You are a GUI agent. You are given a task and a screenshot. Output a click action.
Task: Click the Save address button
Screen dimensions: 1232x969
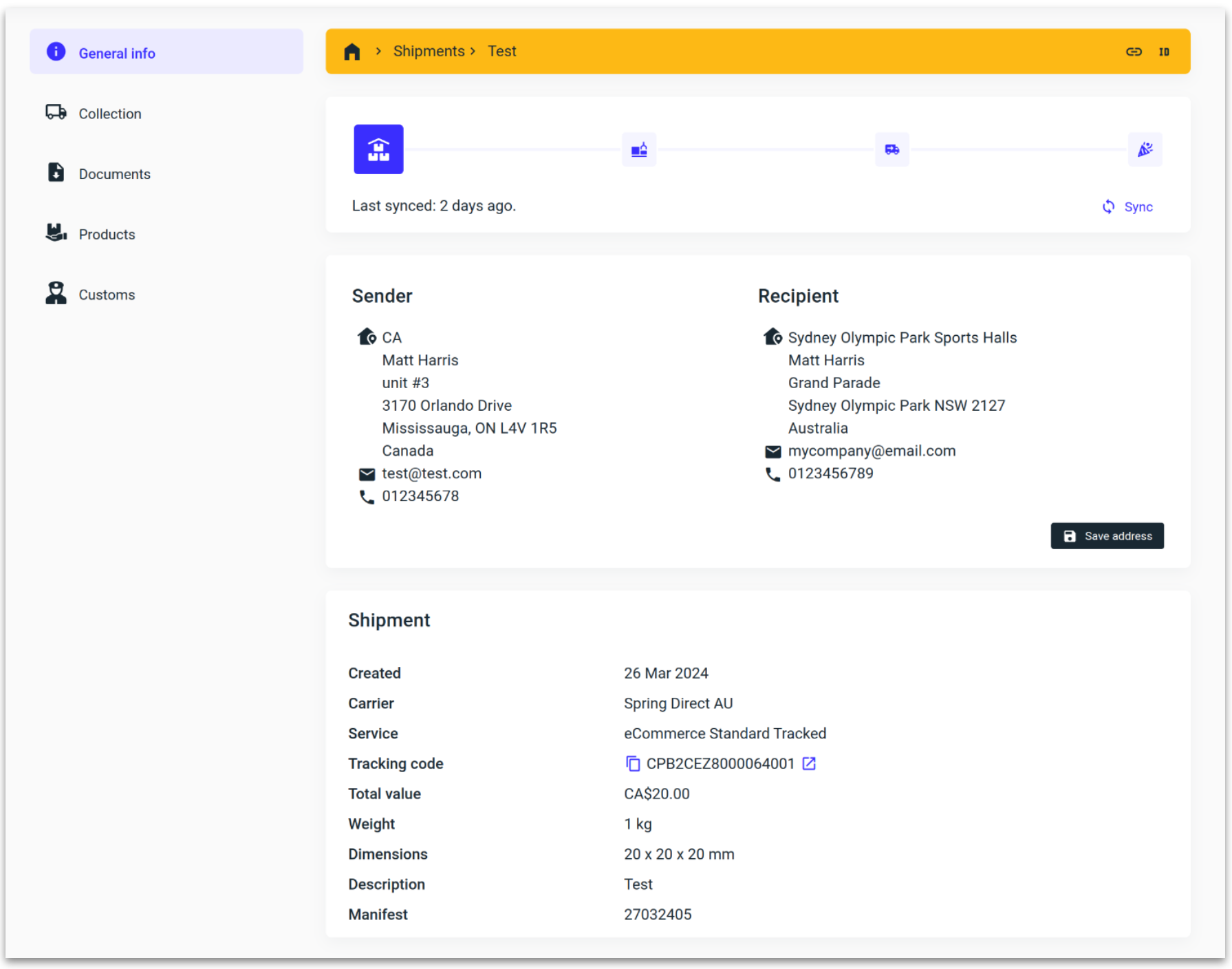pyautogui.click(x=1107, y=535)
